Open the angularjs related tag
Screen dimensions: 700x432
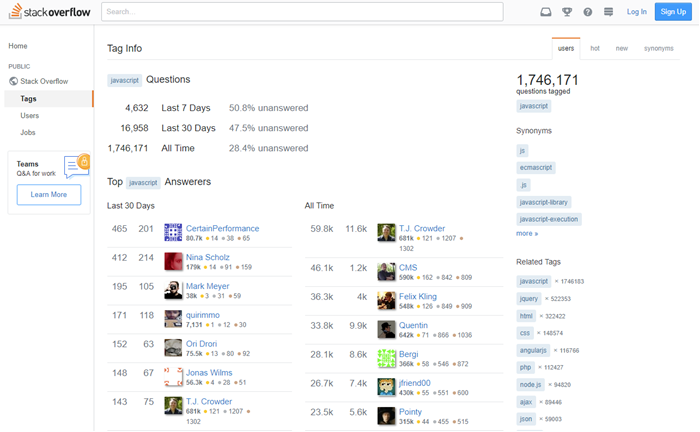point(533,350)
